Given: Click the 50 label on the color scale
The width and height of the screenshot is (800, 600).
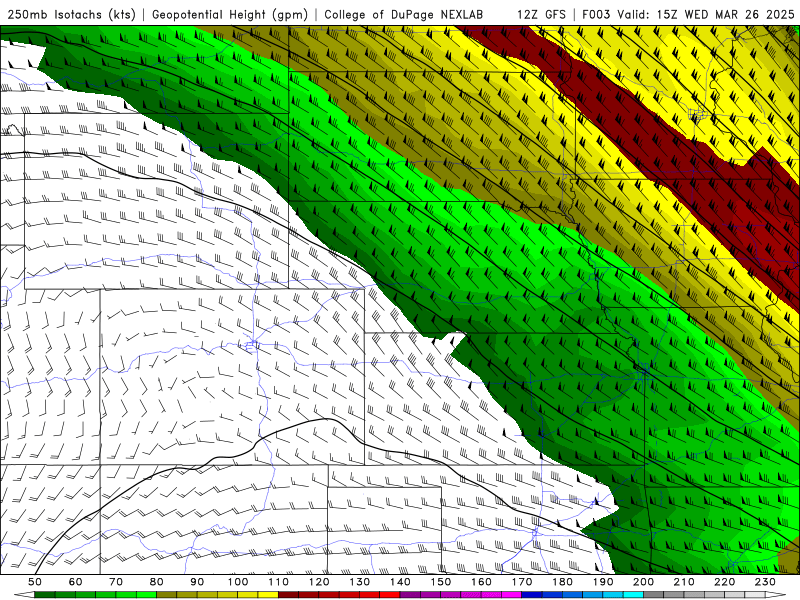Looking at the screenshot, I should [x=35, y=582].
